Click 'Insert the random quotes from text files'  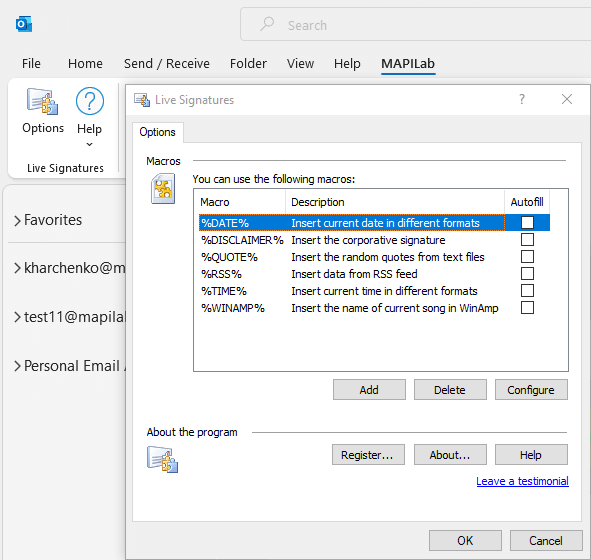click(388, 257)
